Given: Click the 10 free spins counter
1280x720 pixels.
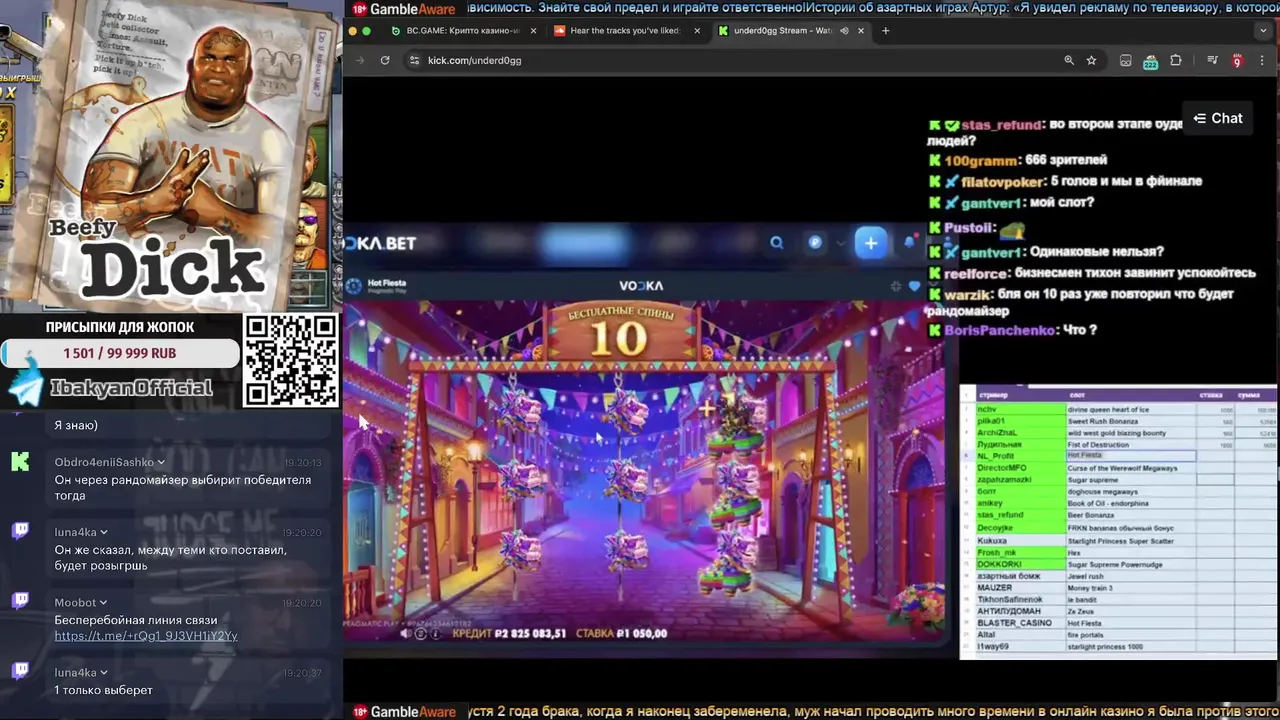Looking at the screenshot, I should pyautogui.click(x=619, y=338).
